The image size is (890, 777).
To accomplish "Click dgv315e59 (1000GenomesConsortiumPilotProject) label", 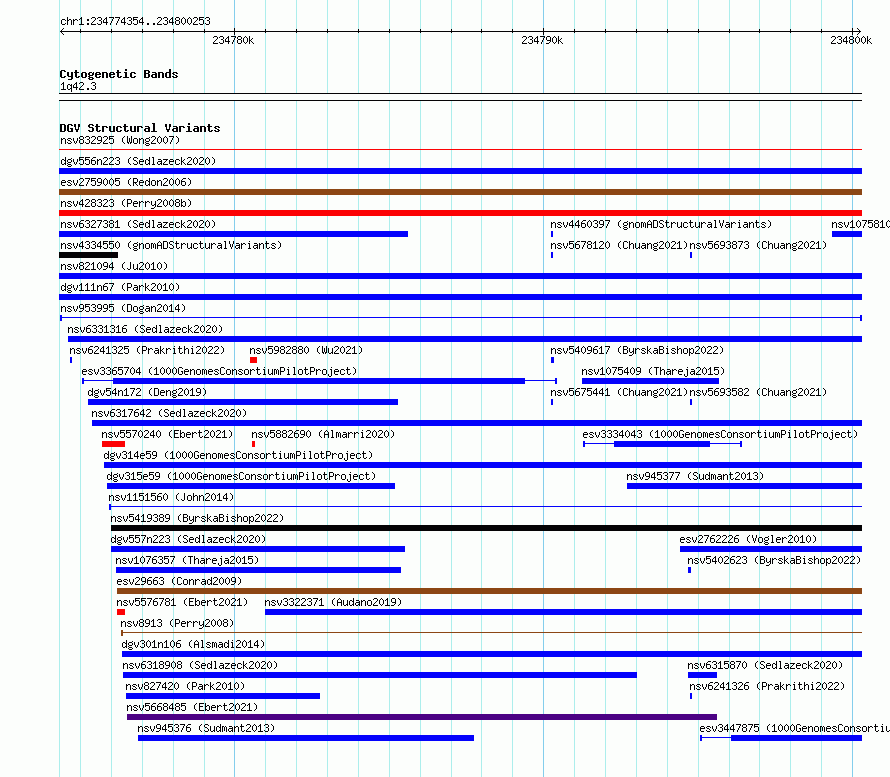I will pyautogui.click(x=241, y=476).
